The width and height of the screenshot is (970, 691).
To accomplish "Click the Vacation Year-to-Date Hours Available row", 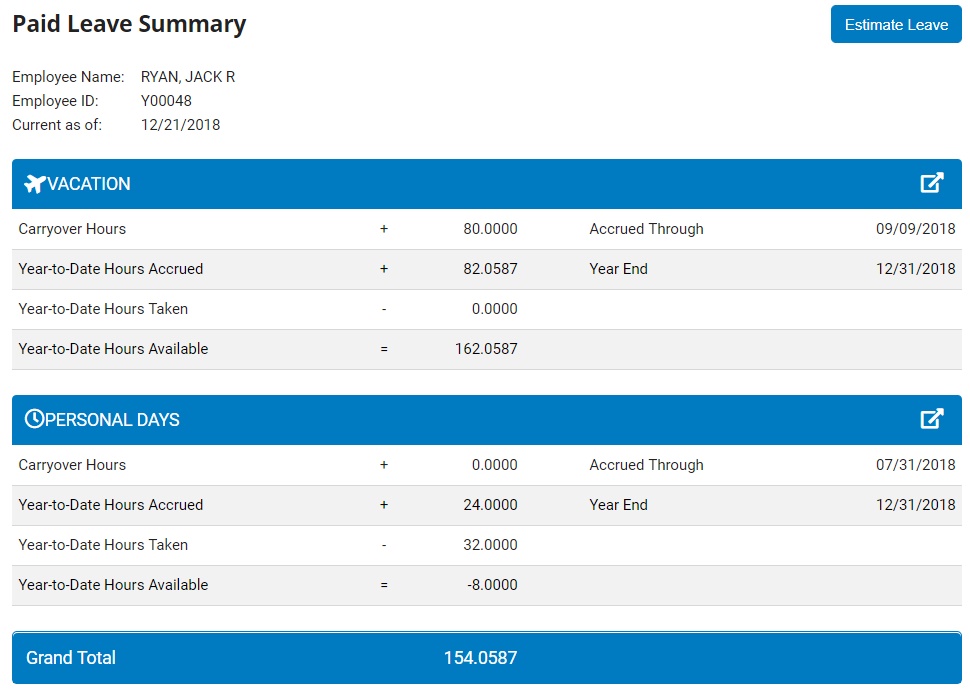I will [x=112, y=349].
